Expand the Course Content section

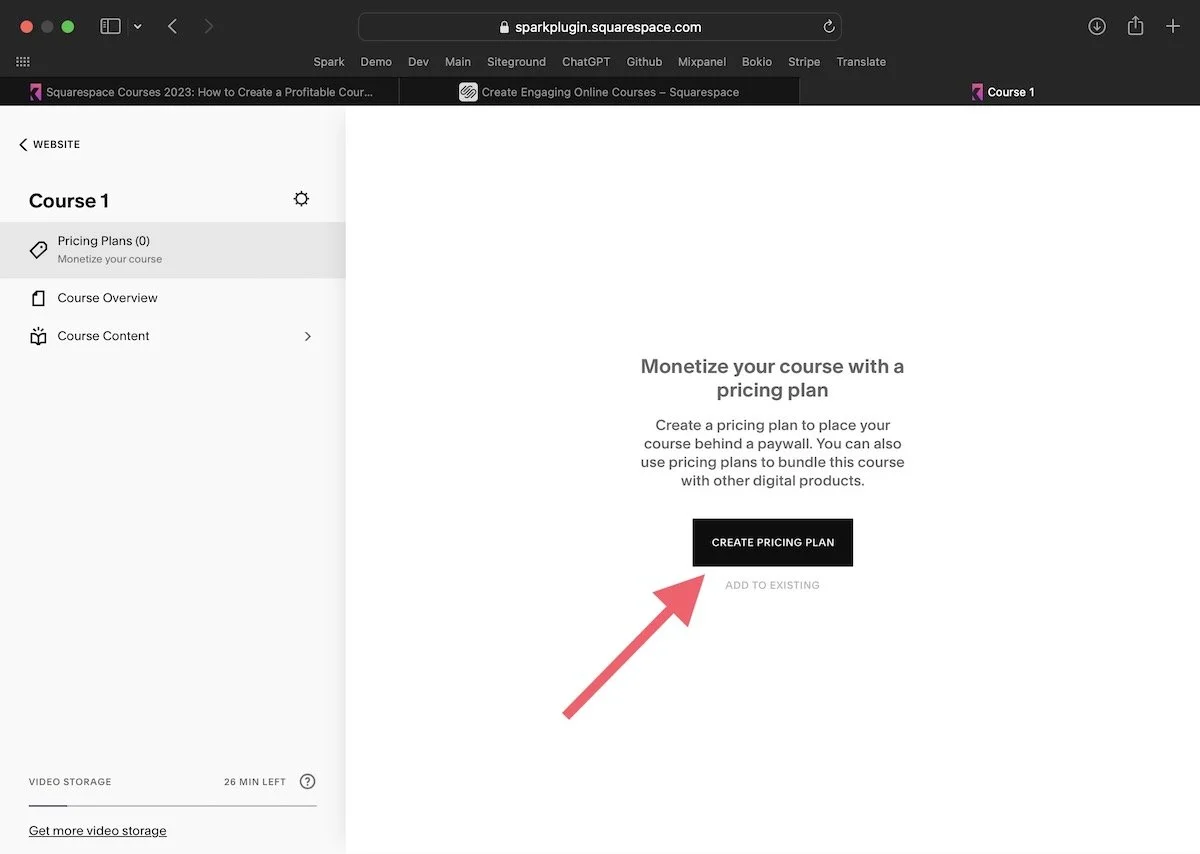(x=307, y=336)
